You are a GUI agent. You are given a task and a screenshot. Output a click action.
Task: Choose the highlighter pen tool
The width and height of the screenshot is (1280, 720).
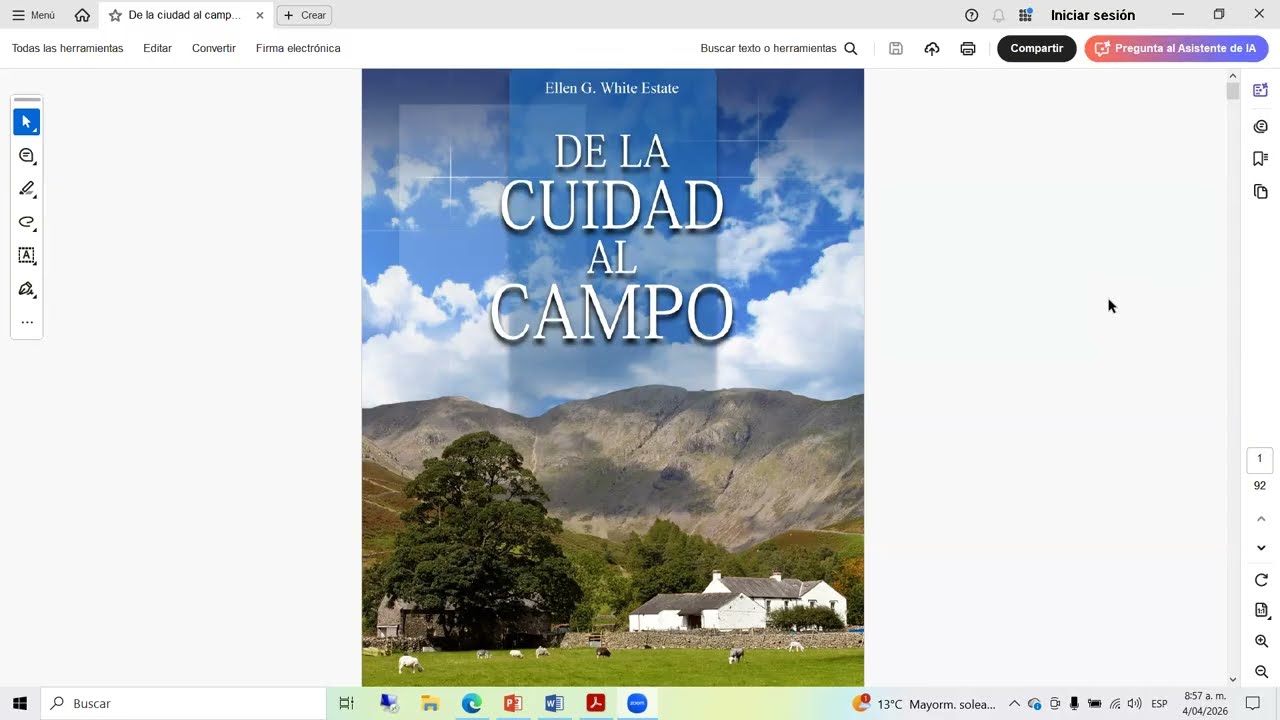(27, 189)
